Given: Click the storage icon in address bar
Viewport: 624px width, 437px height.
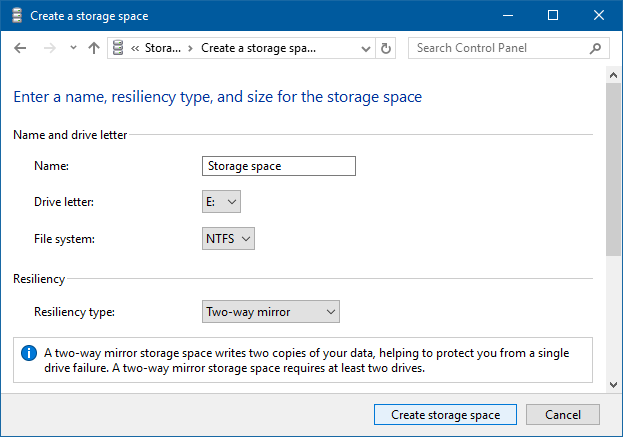Looking at the screenshot, I should [118, 48].
